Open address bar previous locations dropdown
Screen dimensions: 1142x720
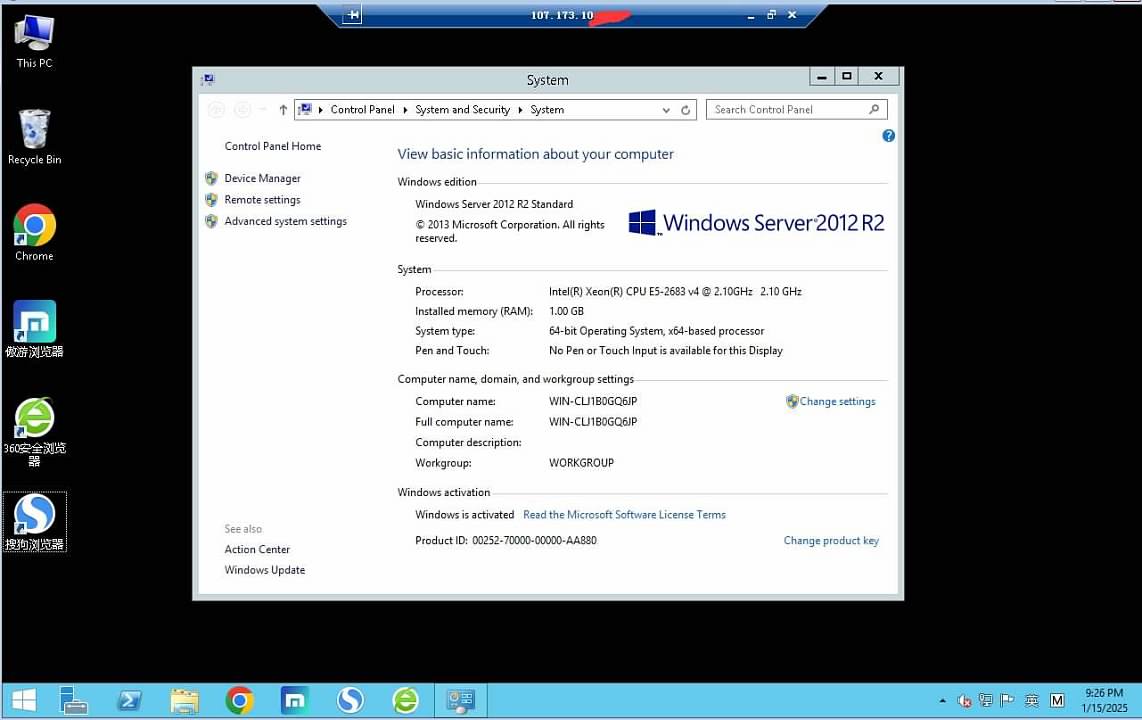tap(666, 110)
